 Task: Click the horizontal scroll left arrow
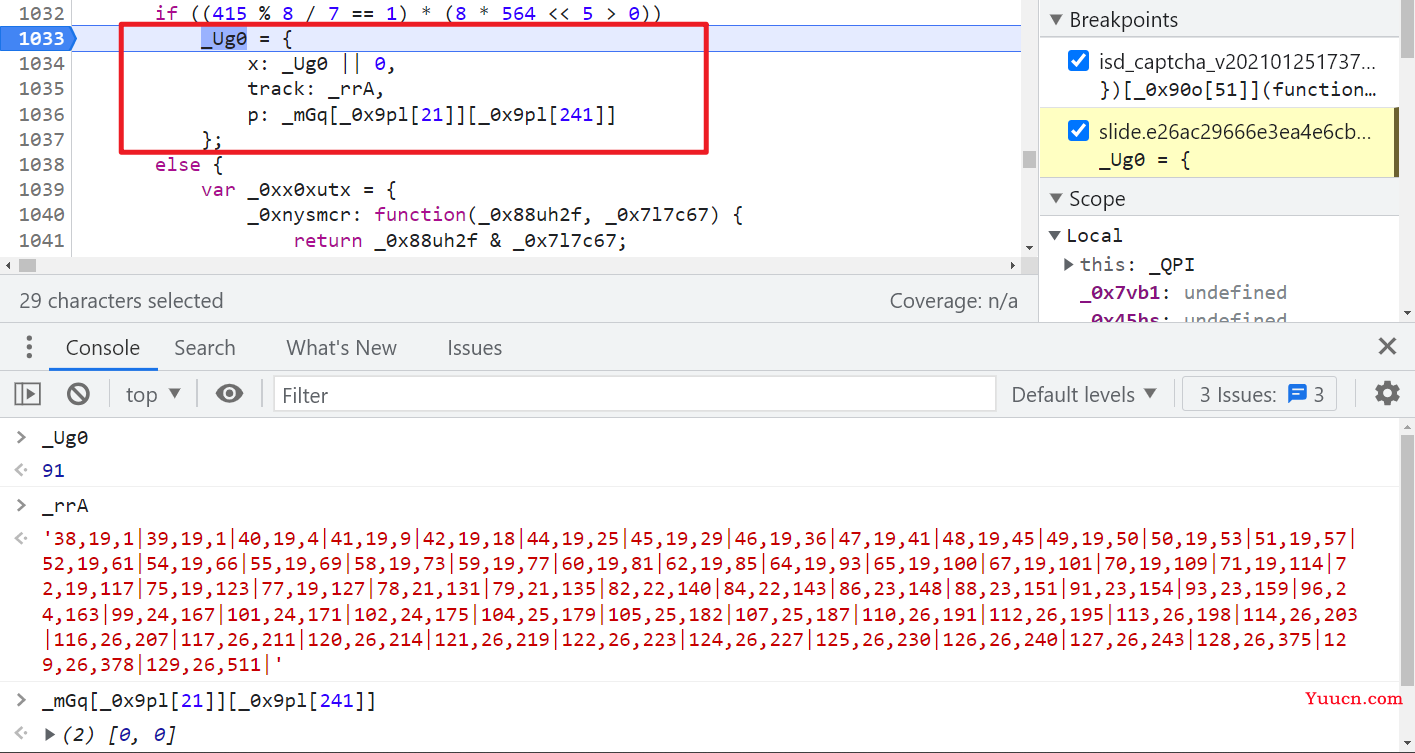click(x=8, y=265)
